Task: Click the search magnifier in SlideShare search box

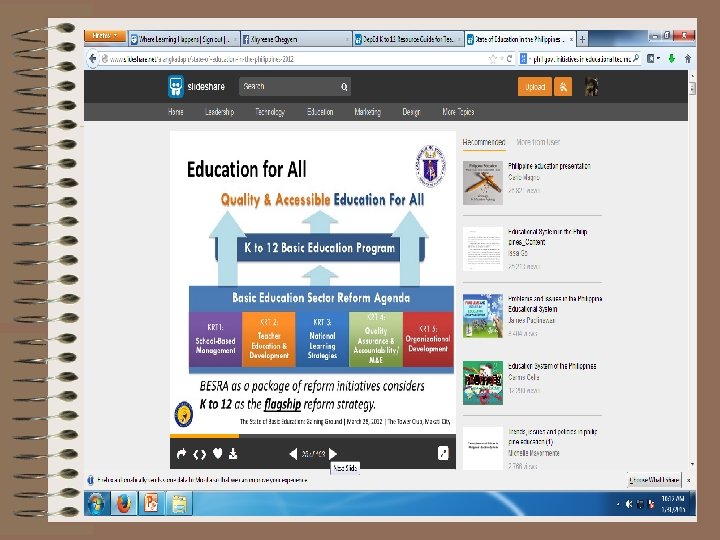Action: (344, 87)
